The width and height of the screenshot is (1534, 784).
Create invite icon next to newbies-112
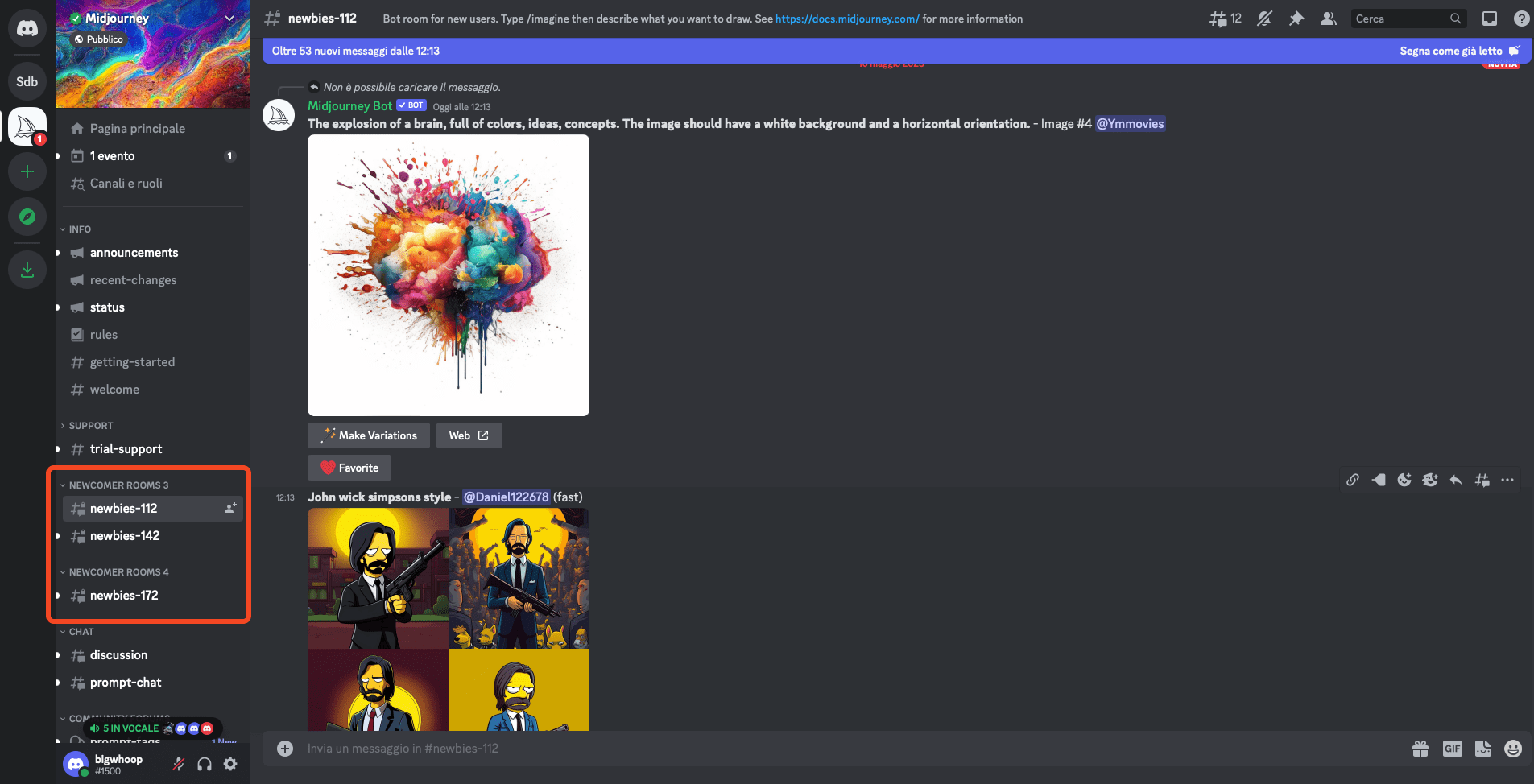(x=230, y=509)
